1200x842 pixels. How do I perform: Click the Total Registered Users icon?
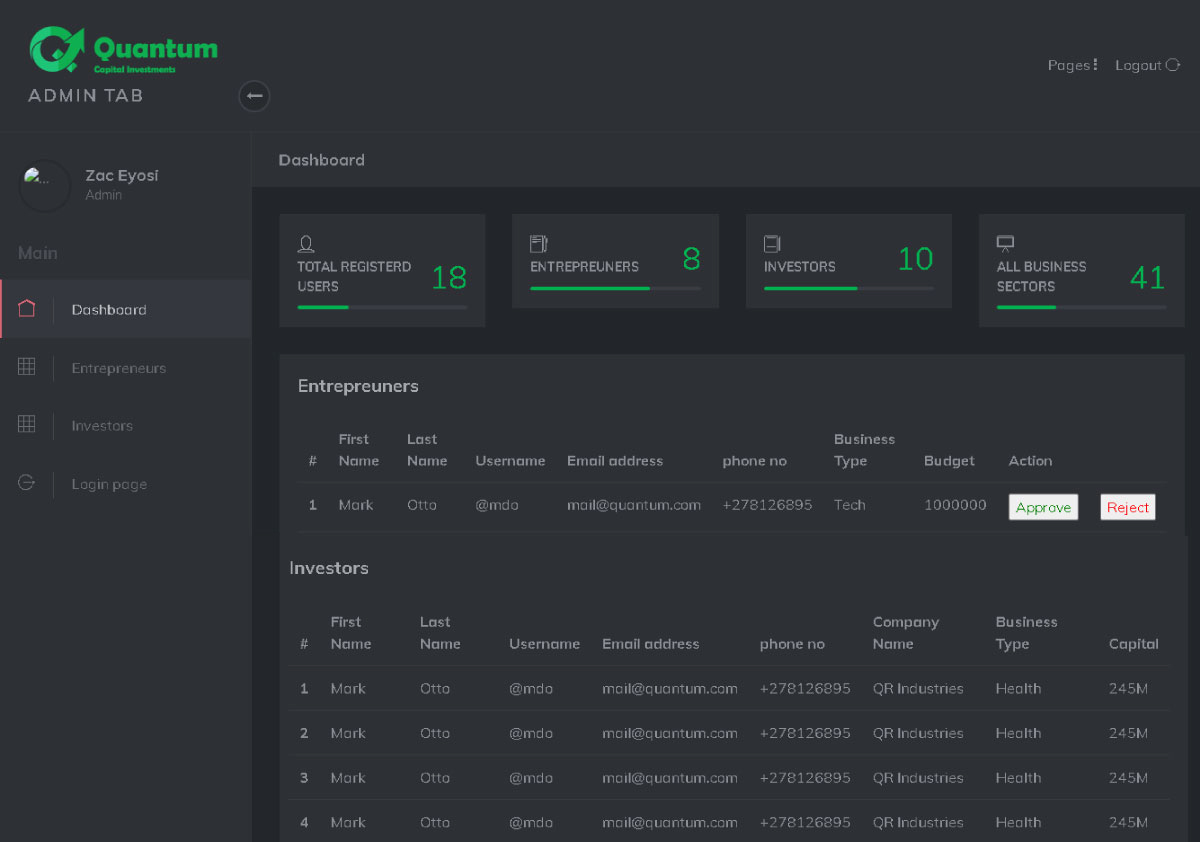point(306,243)
